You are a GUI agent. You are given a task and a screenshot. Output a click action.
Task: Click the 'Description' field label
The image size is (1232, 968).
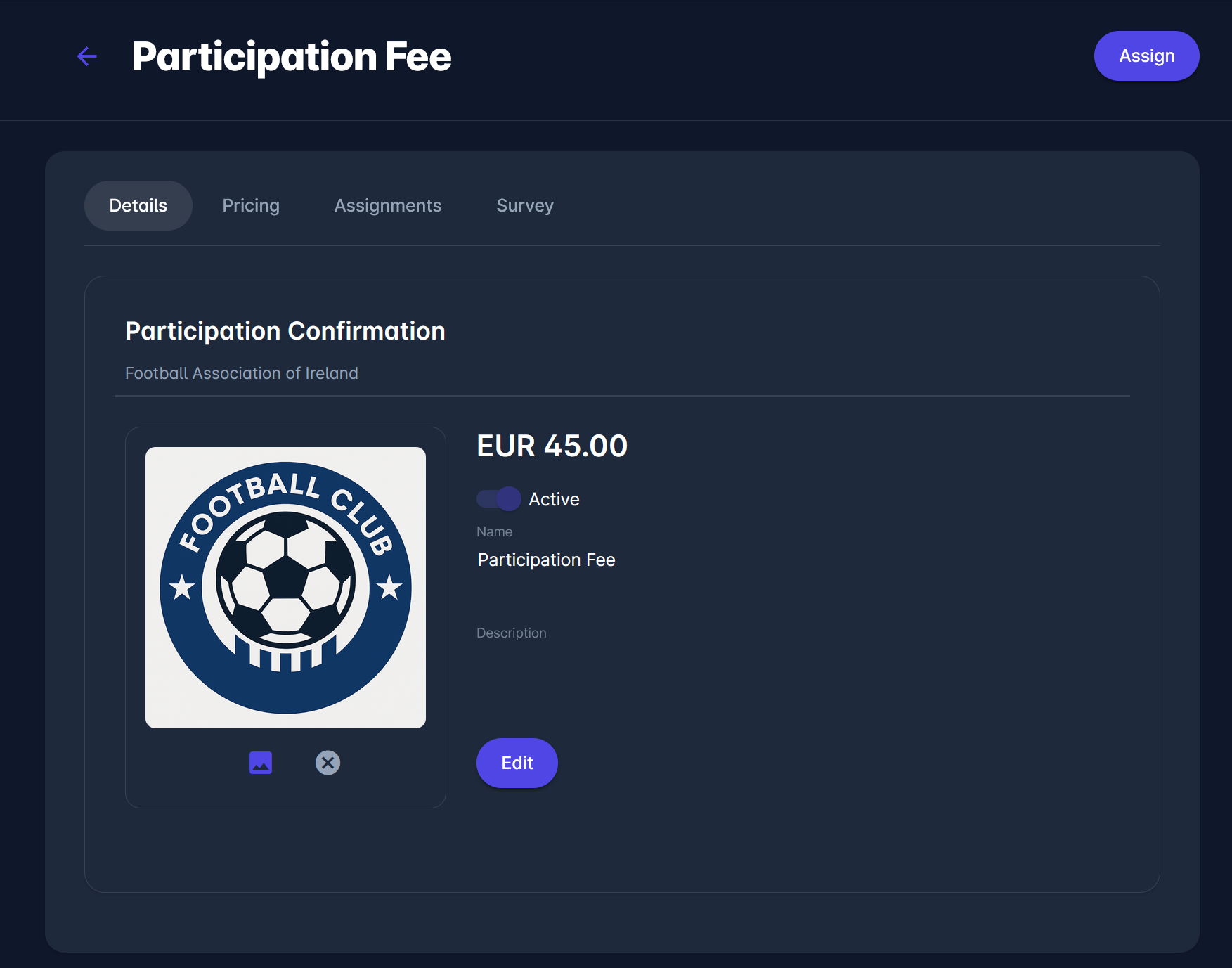511,633
